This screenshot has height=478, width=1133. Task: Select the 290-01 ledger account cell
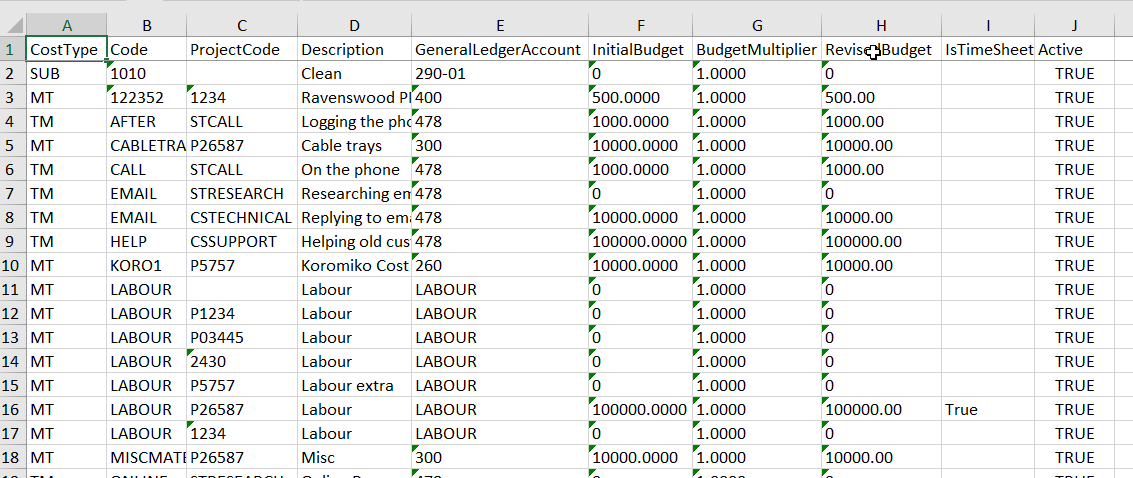click(499, 73)
